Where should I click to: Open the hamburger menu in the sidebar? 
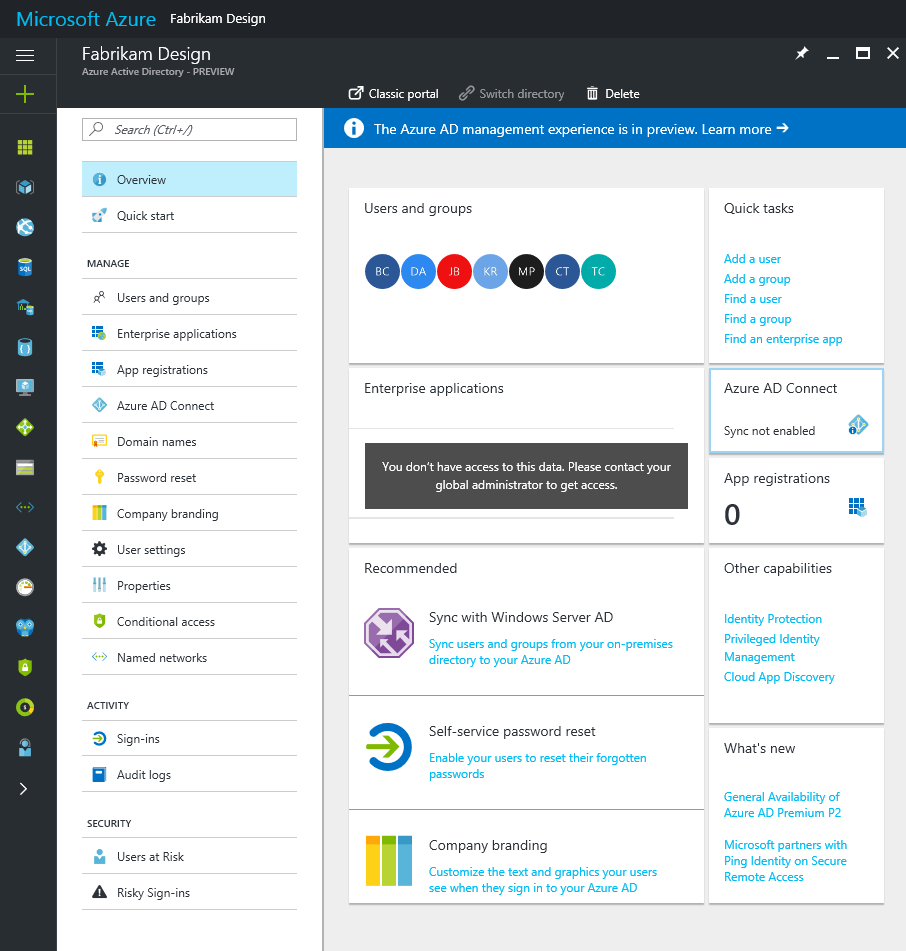pos(25,56)
